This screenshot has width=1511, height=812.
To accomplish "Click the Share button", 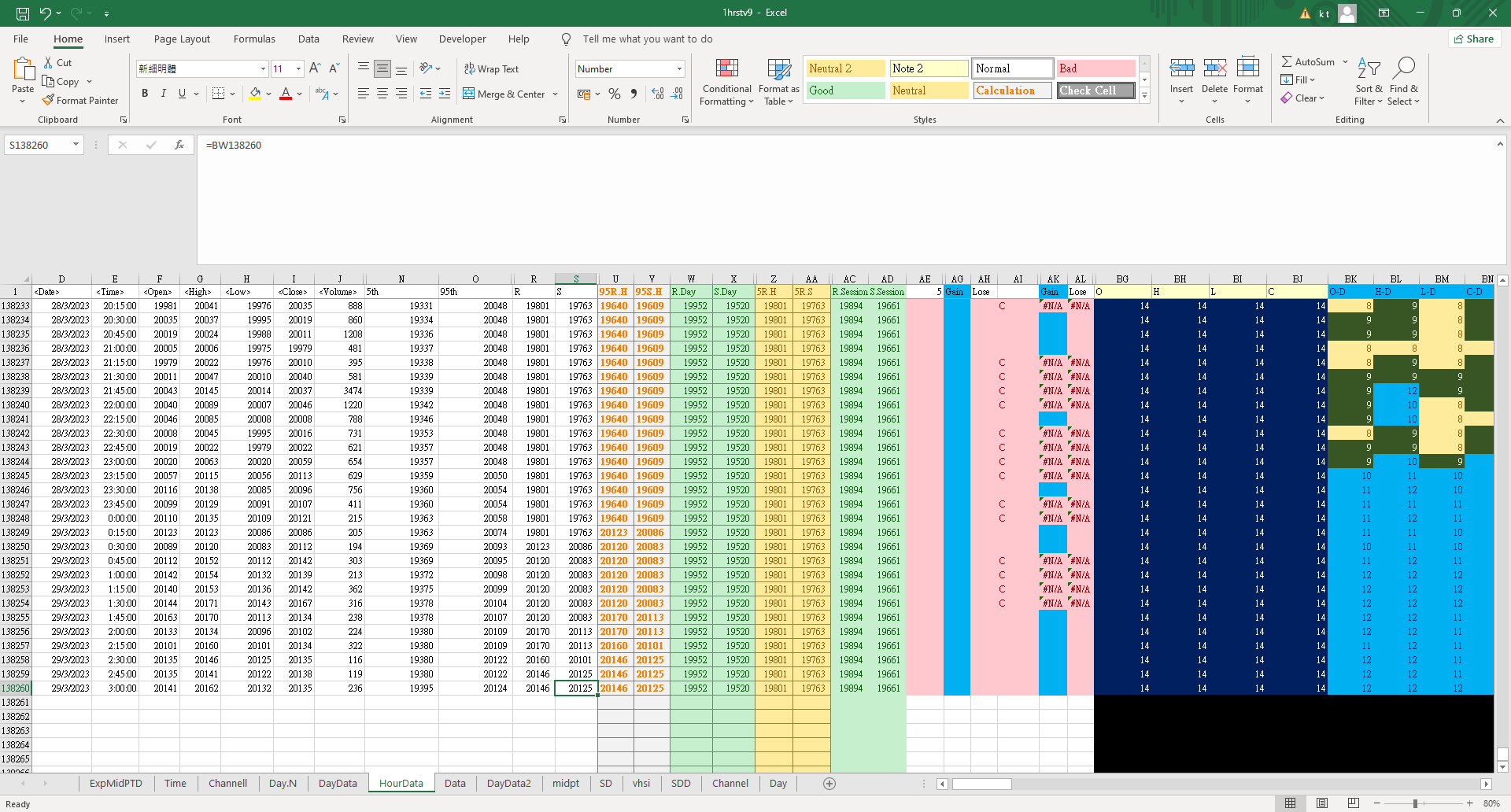I will pyautogui.click(x=1474, y=39).
